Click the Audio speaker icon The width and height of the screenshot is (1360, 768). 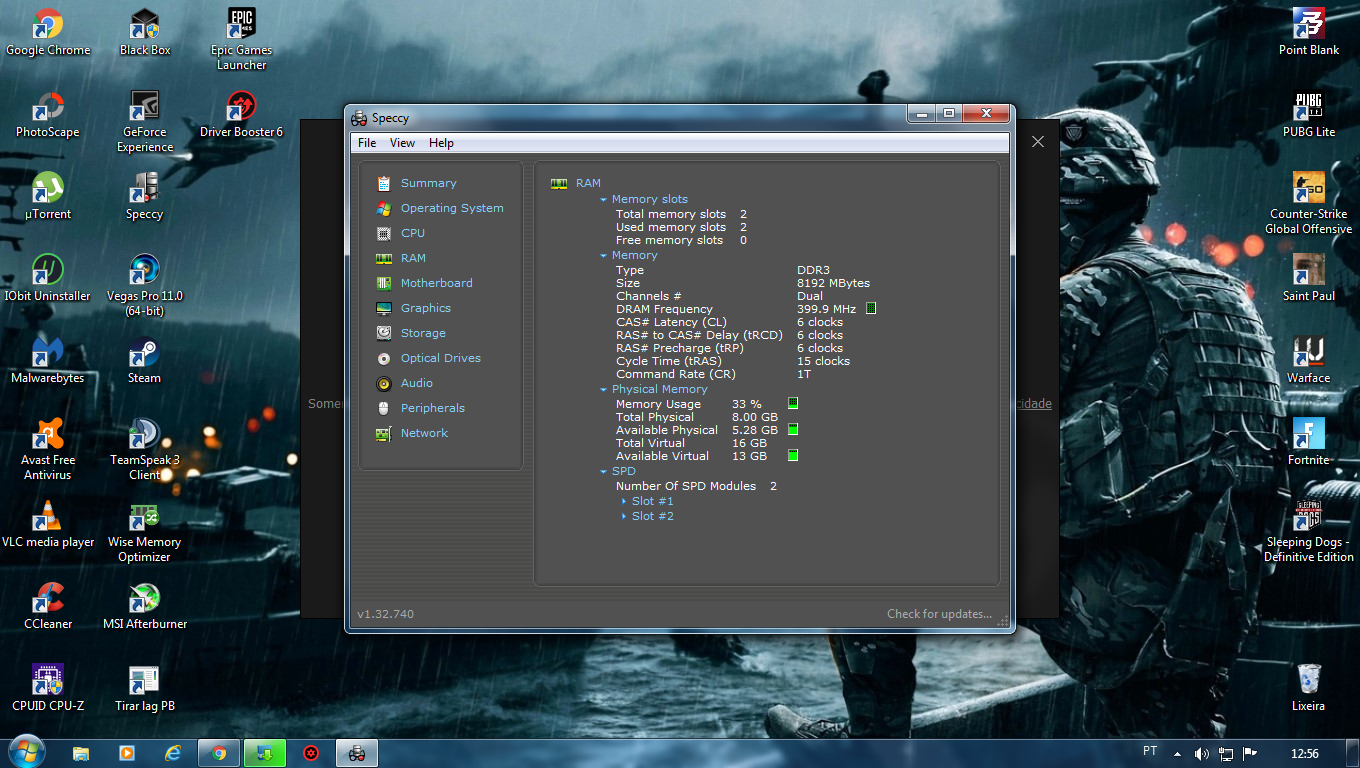tap(384, 384)
